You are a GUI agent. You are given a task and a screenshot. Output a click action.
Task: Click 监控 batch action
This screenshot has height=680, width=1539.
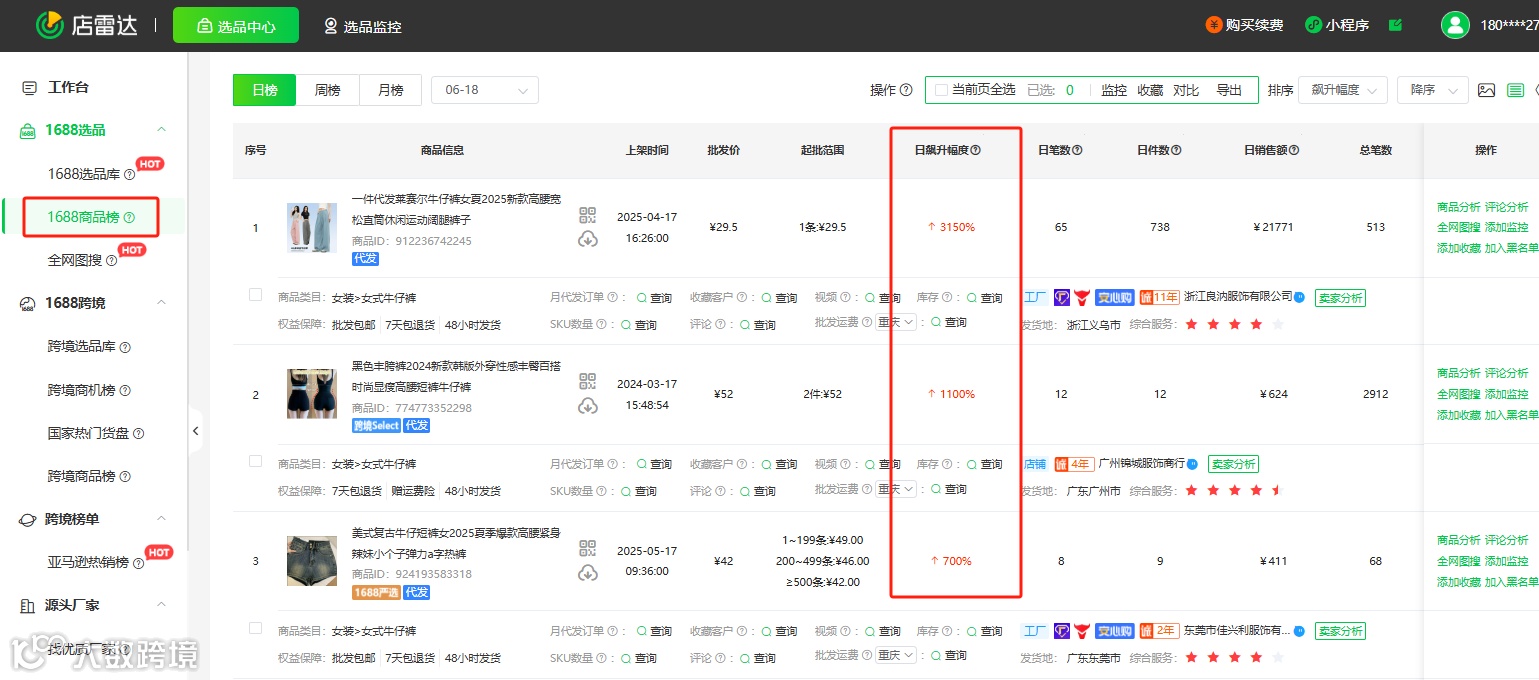pos(1114,90)
